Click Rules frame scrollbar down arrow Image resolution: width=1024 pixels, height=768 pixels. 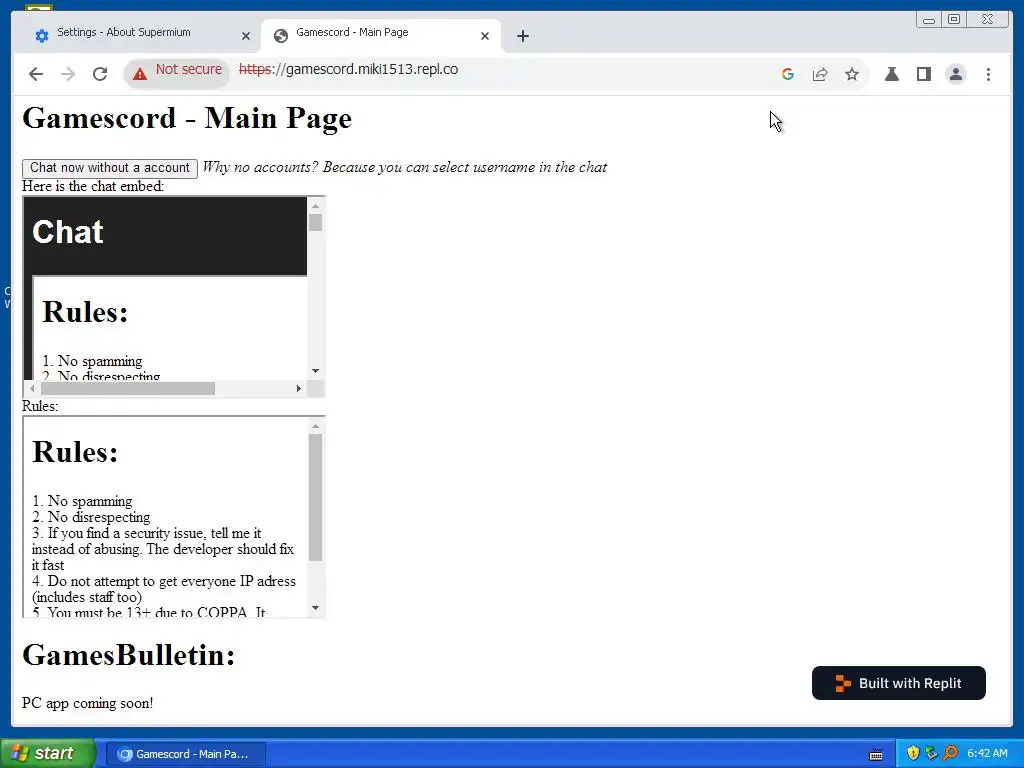pyautogui.click(x=315, y=608)
